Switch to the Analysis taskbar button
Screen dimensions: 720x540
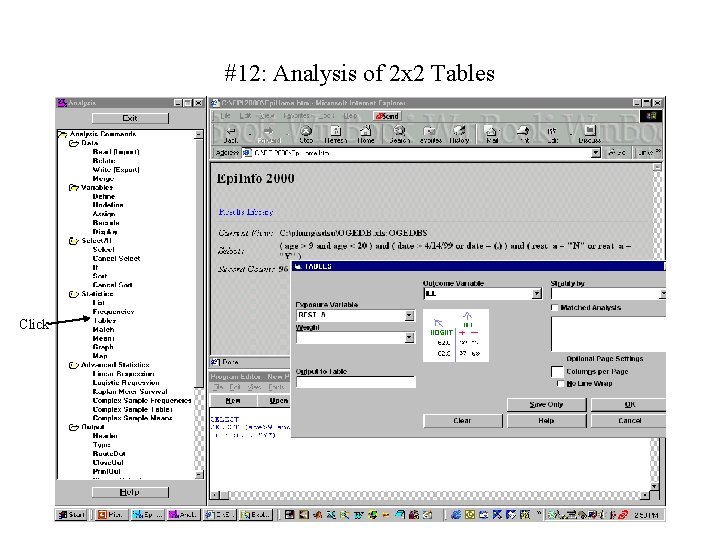pos(183,515)
